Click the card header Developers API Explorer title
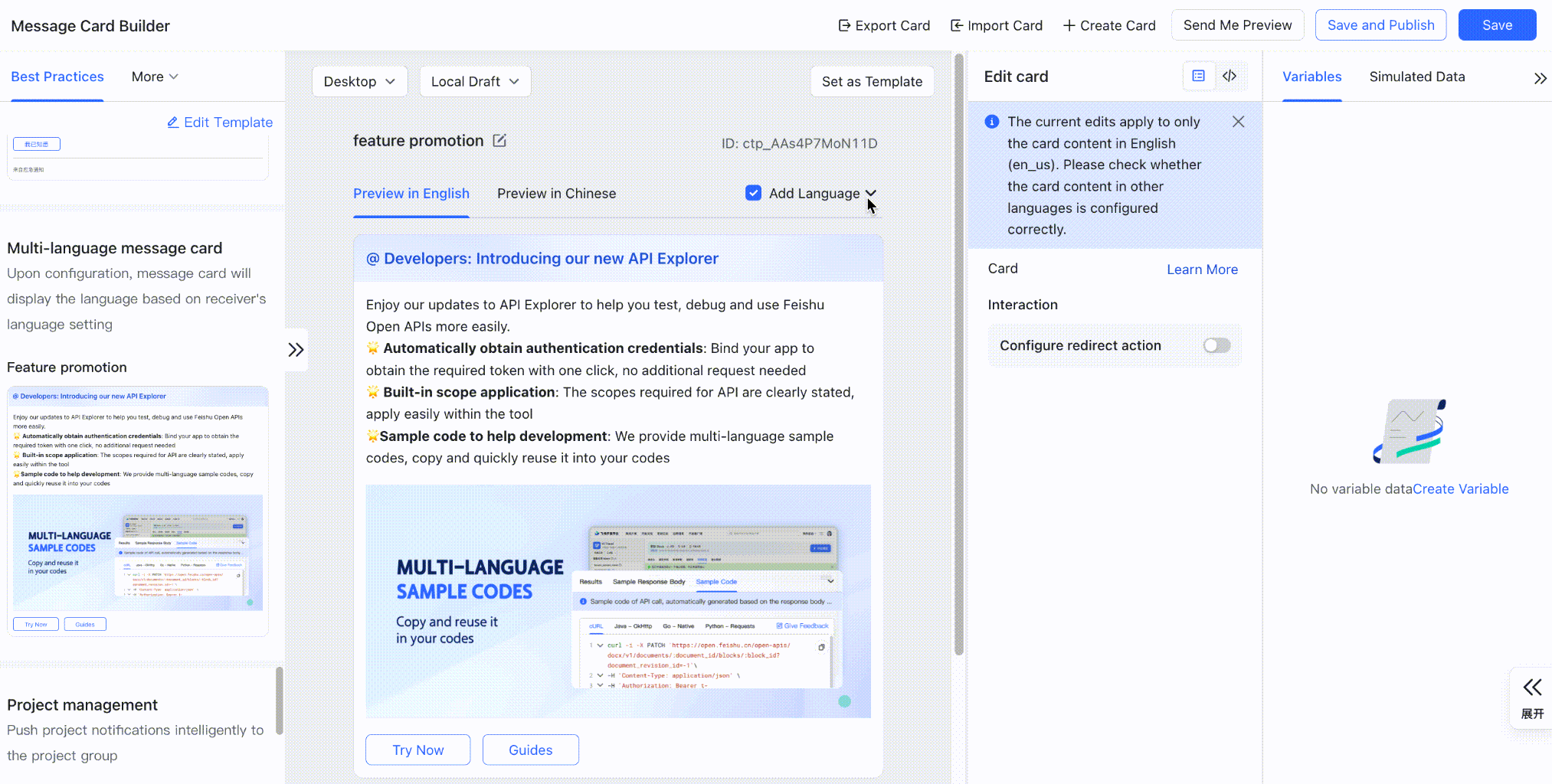The image size is (1552, 784). point(542,259)
